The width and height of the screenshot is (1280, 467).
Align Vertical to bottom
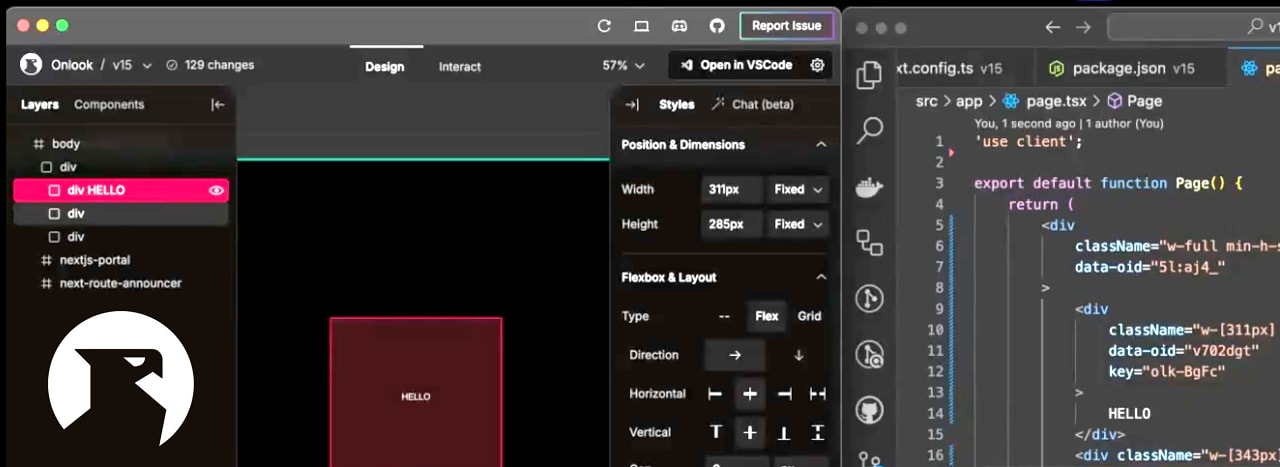point(785,432)
